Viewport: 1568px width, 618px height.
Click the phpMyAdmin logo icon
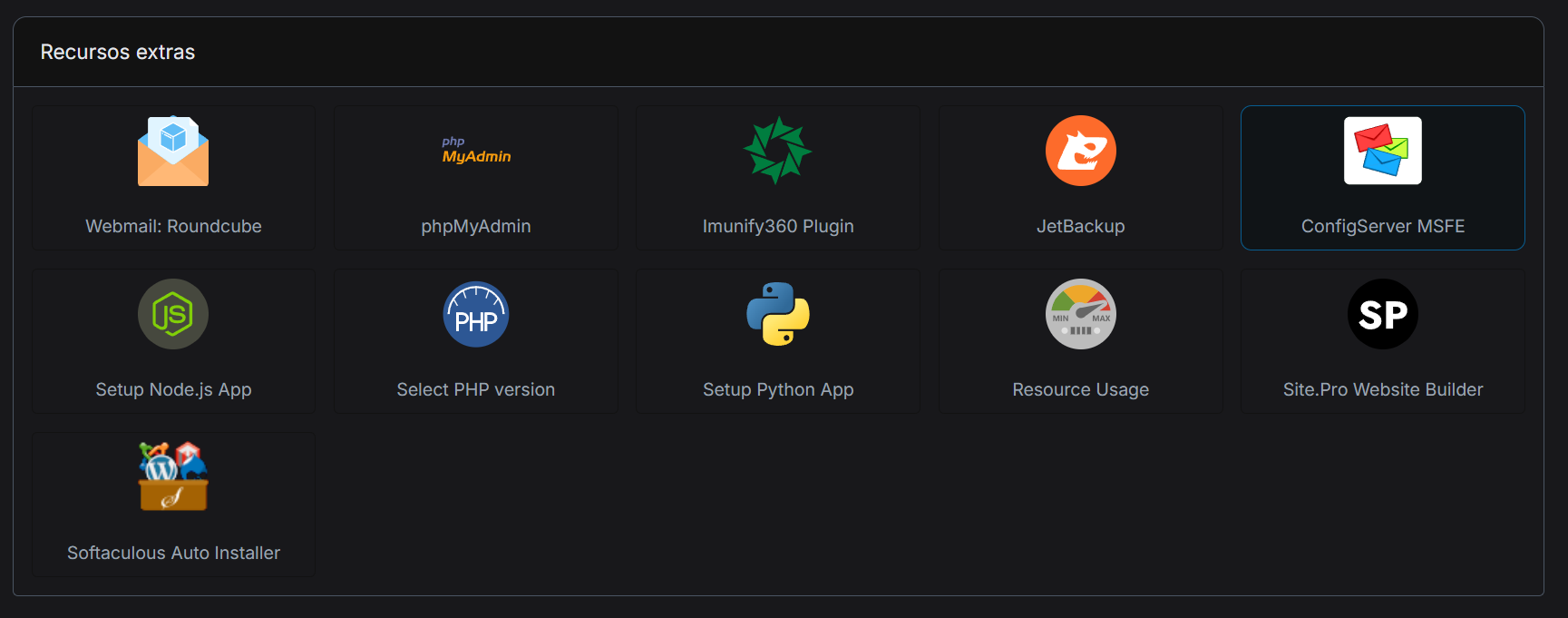coord(476,151)
